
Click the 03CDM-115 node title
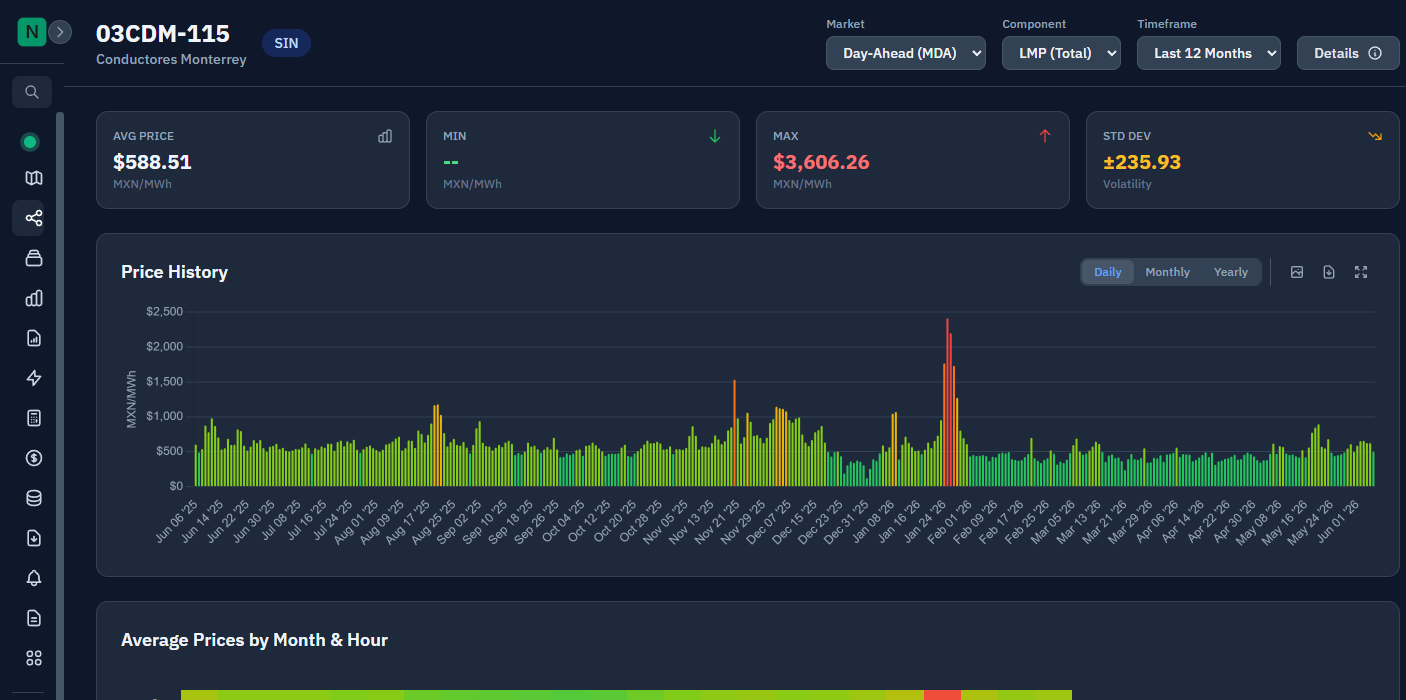click(x=163, y=33)
